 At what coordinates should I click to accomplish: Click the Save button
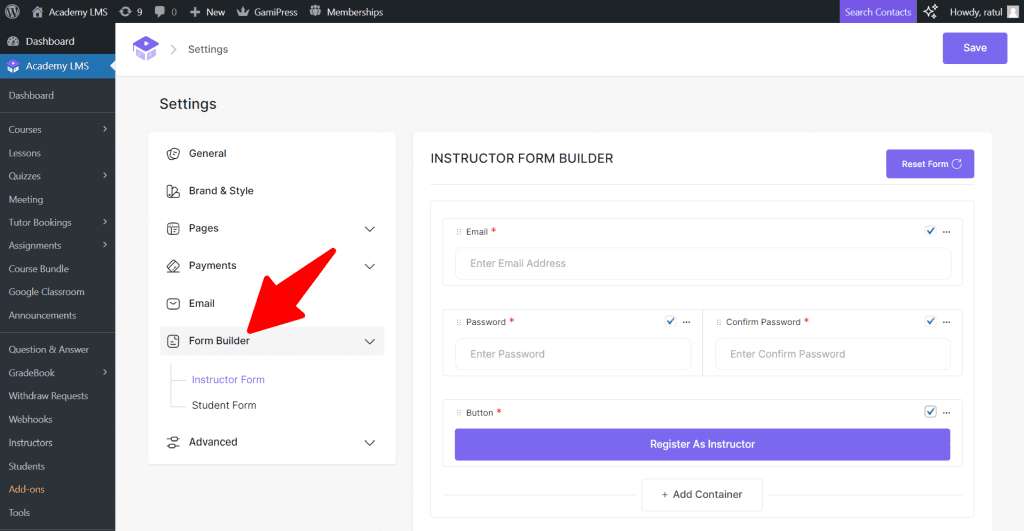click(974, 48)
